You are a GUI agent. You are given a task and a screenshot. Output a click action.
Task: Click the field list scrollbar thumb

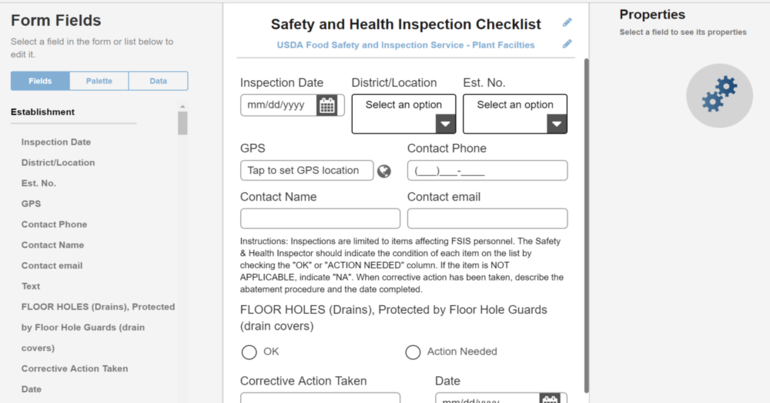(x=183, y=123)
